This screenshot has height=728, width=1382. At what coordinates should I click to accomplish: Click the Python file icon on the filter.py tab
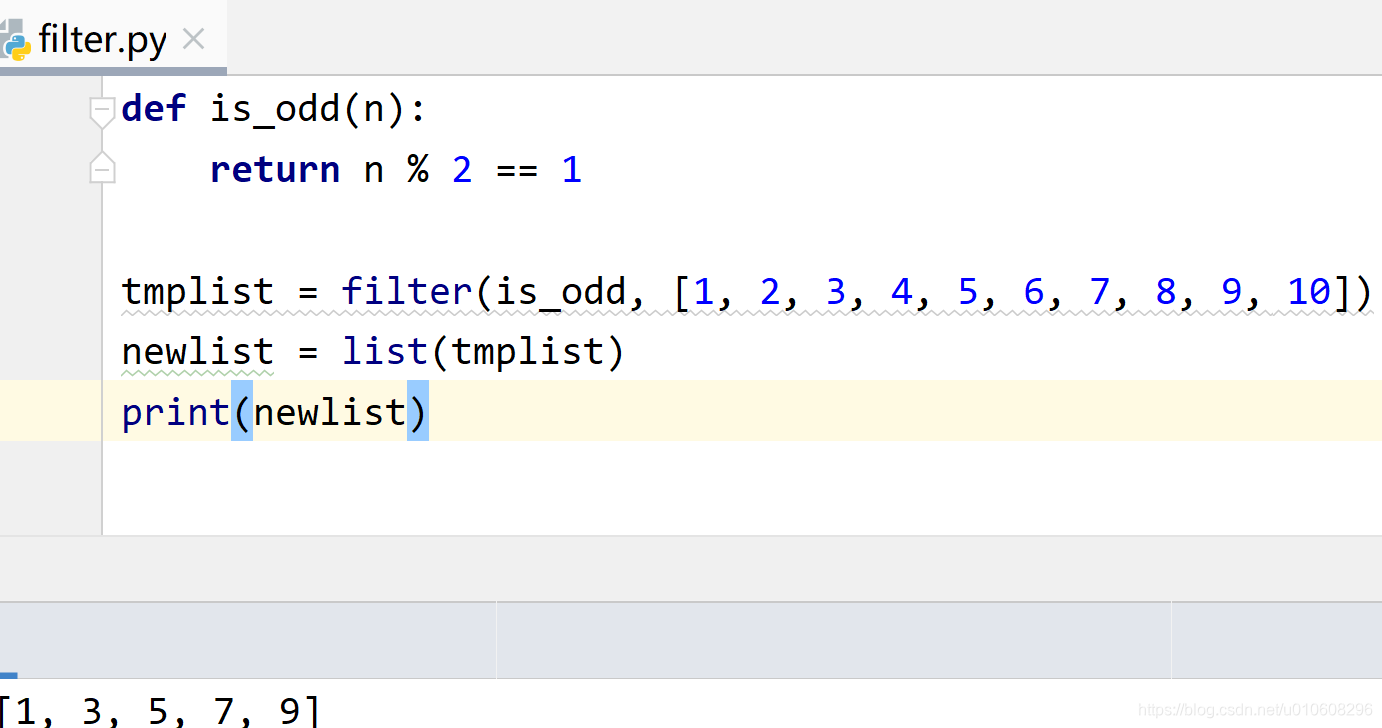(18, 40)
